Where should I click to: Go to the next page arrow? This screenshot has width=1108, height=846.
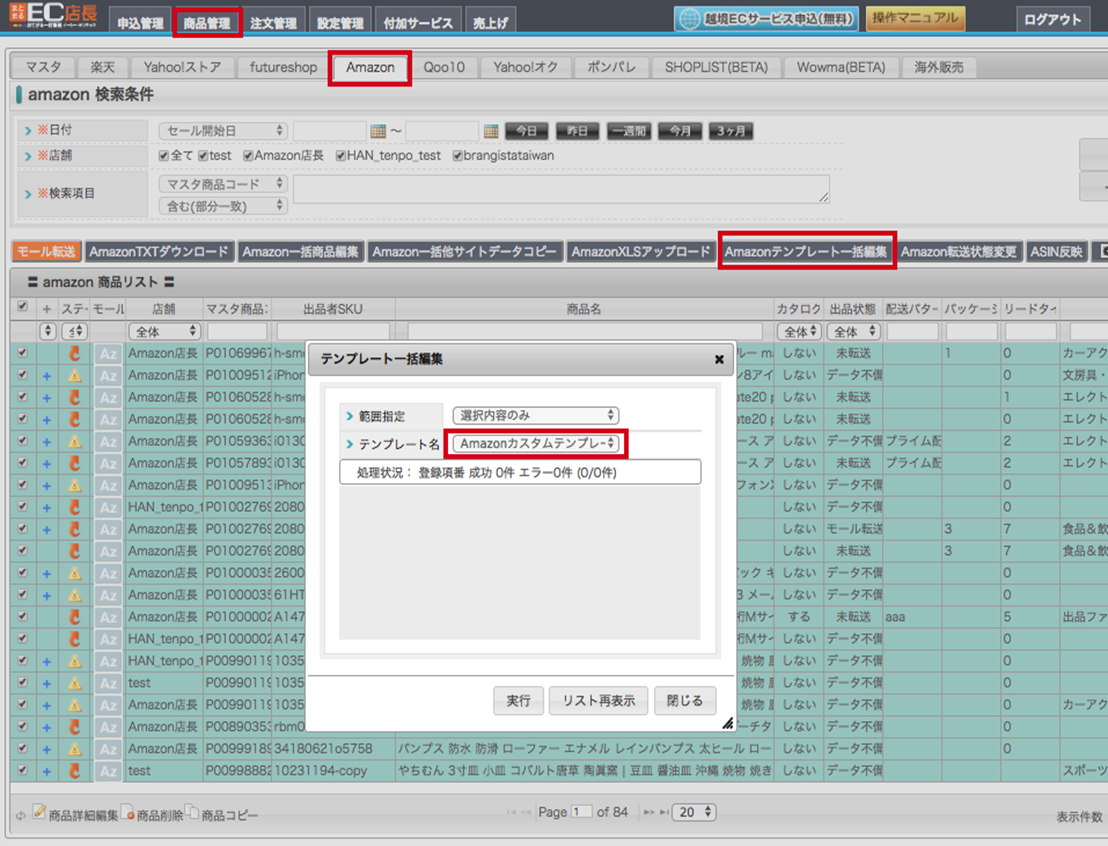coord(648,813)
